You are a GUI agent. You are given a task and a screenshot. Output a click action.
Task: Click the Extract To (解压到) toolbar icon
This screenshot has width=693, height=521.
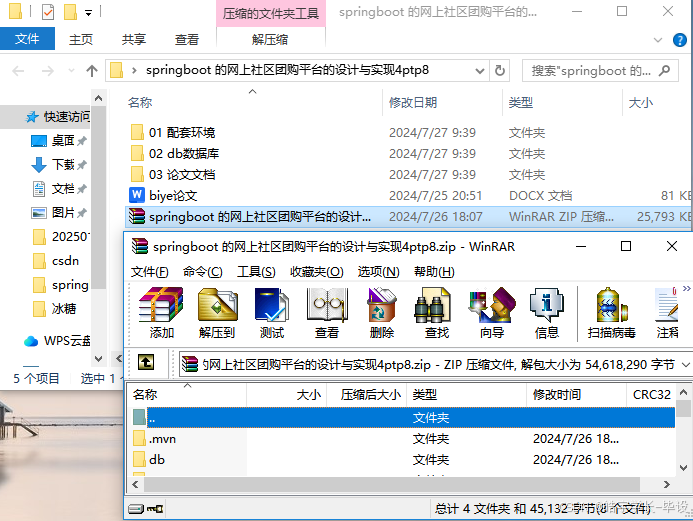pyautogui.click(x=217, y=312)
